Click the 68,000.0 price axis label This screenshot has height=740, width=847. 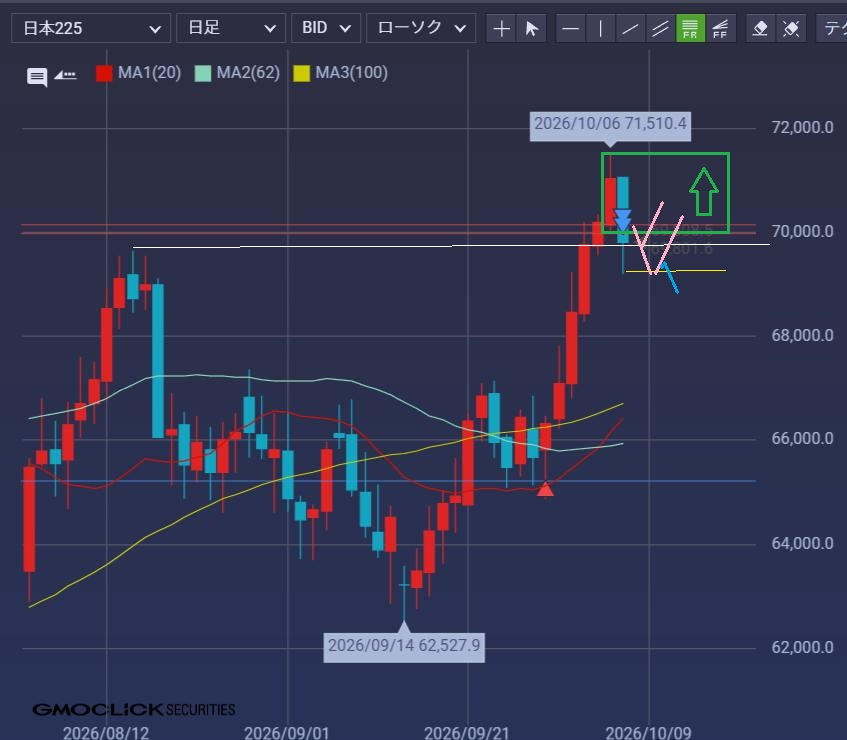(802, 335)
